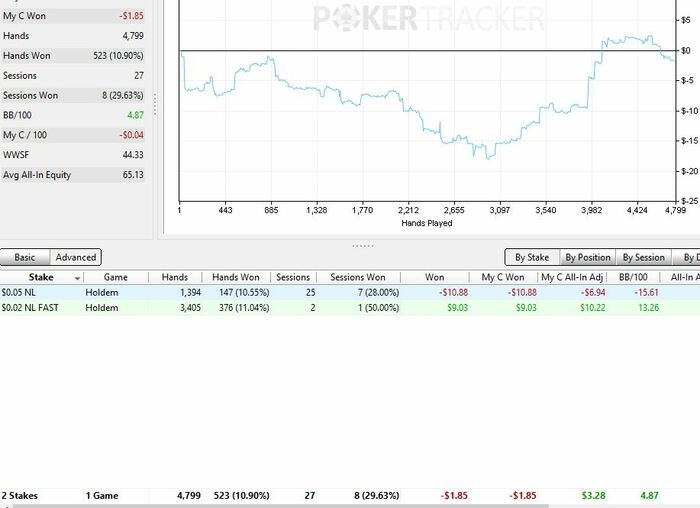
Task: Select the By Stake report tab
Action: (532, 258)
